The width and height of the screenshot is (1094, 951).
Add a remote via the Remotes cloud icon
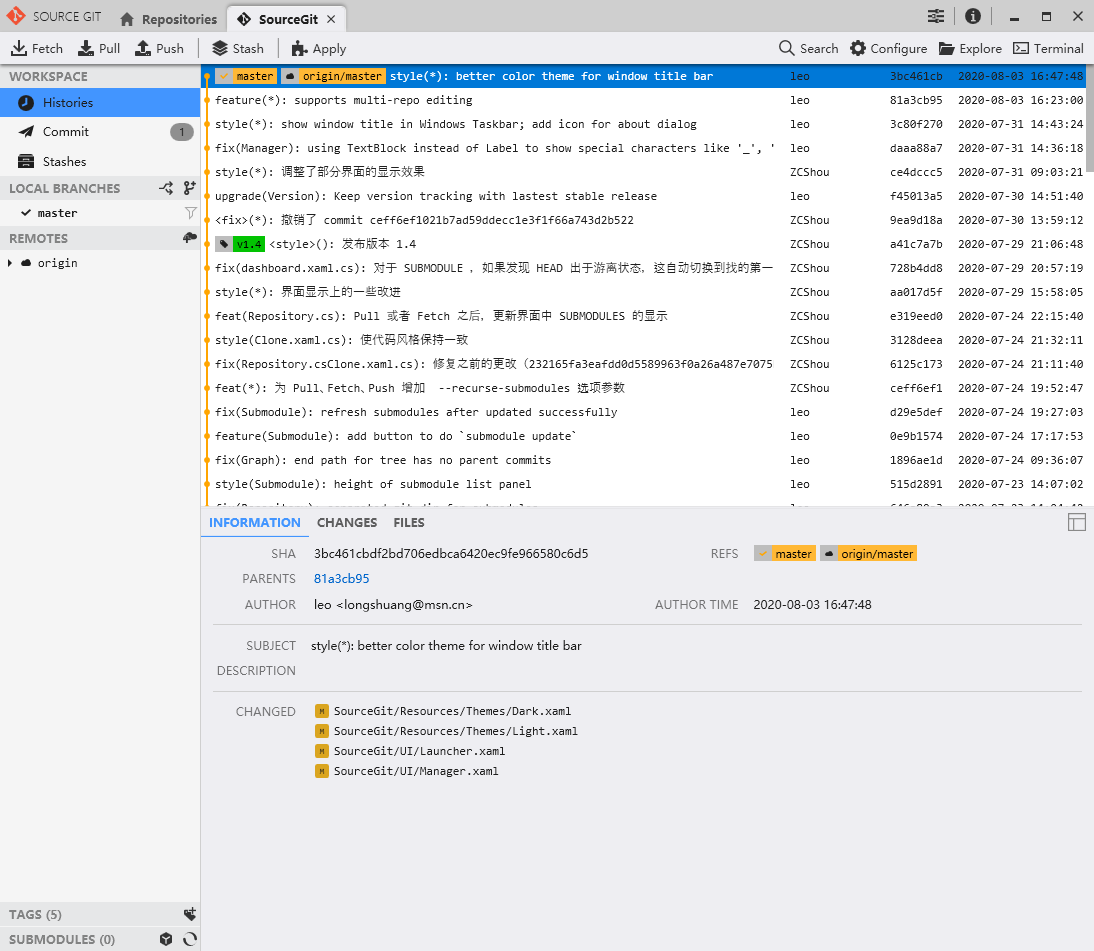pos(189,238)
